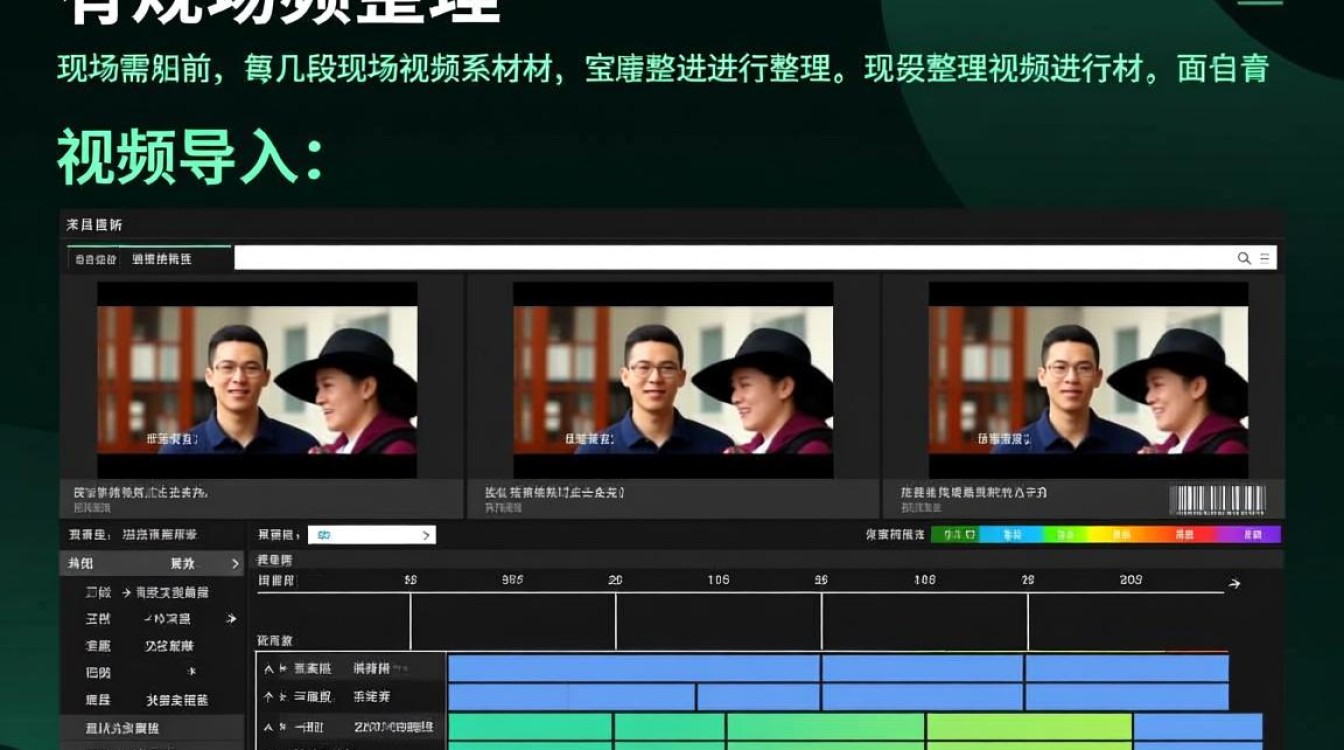Select the left video thumbnail
The height and width of the screenshot is (750, 1344).
(257, 380)
